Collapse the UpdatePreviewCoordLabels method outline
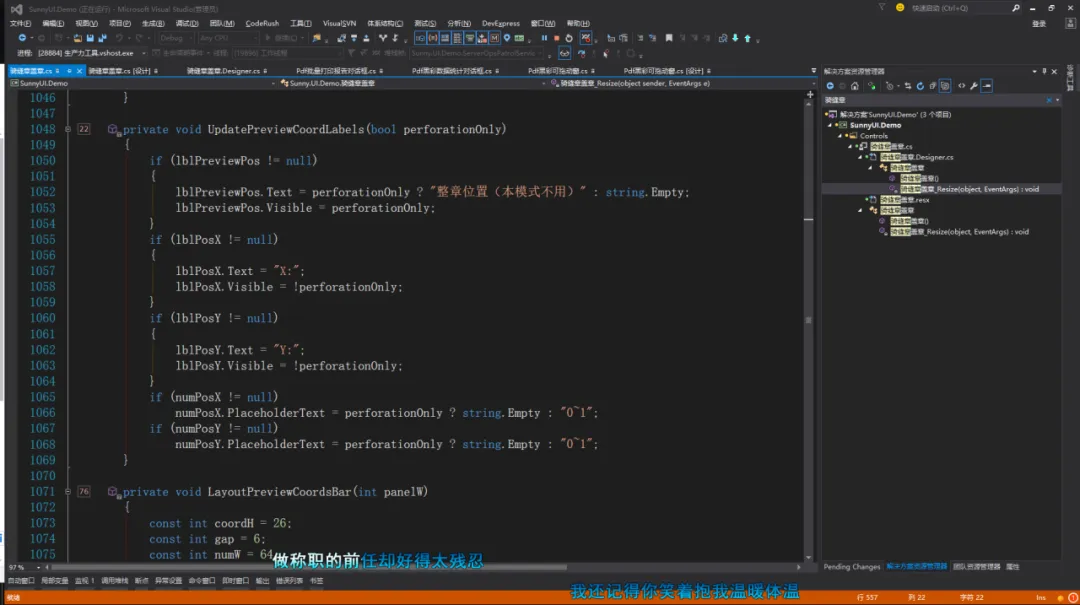 68,129
